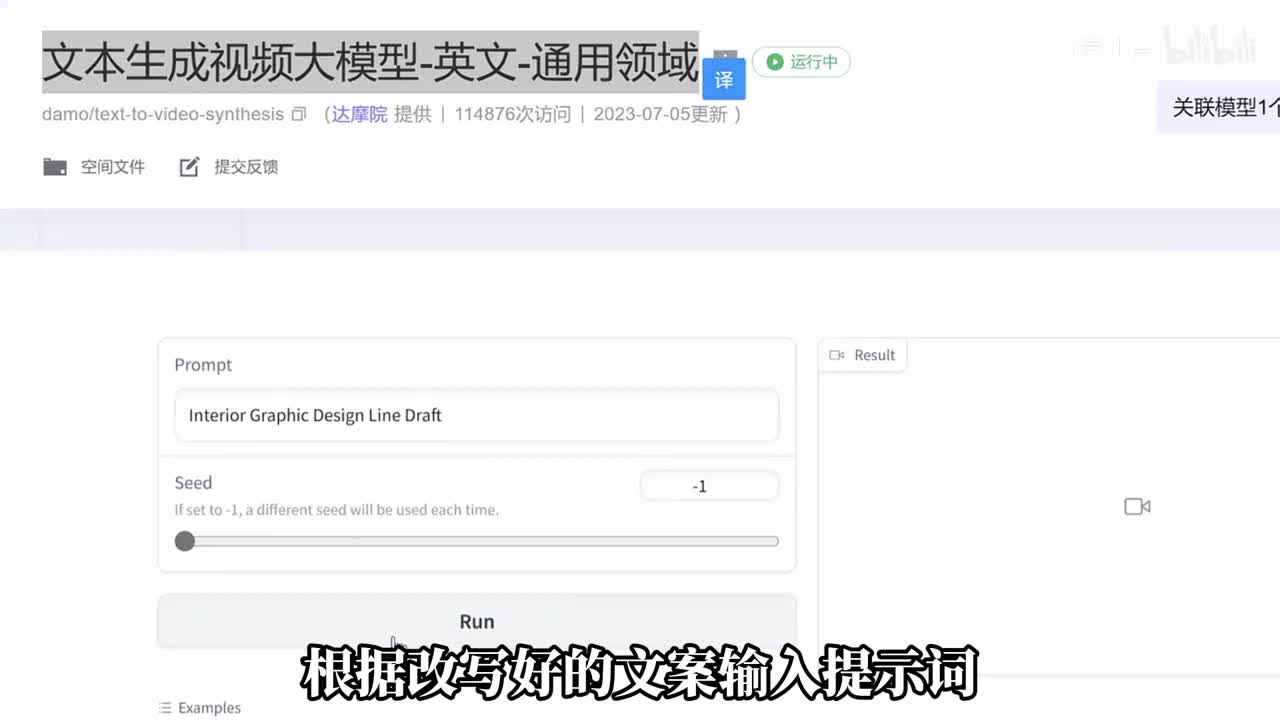The width and height of the screenshot is (1280, 720).
Task: Click the list icon beside Examples
Action: [165, 708]
